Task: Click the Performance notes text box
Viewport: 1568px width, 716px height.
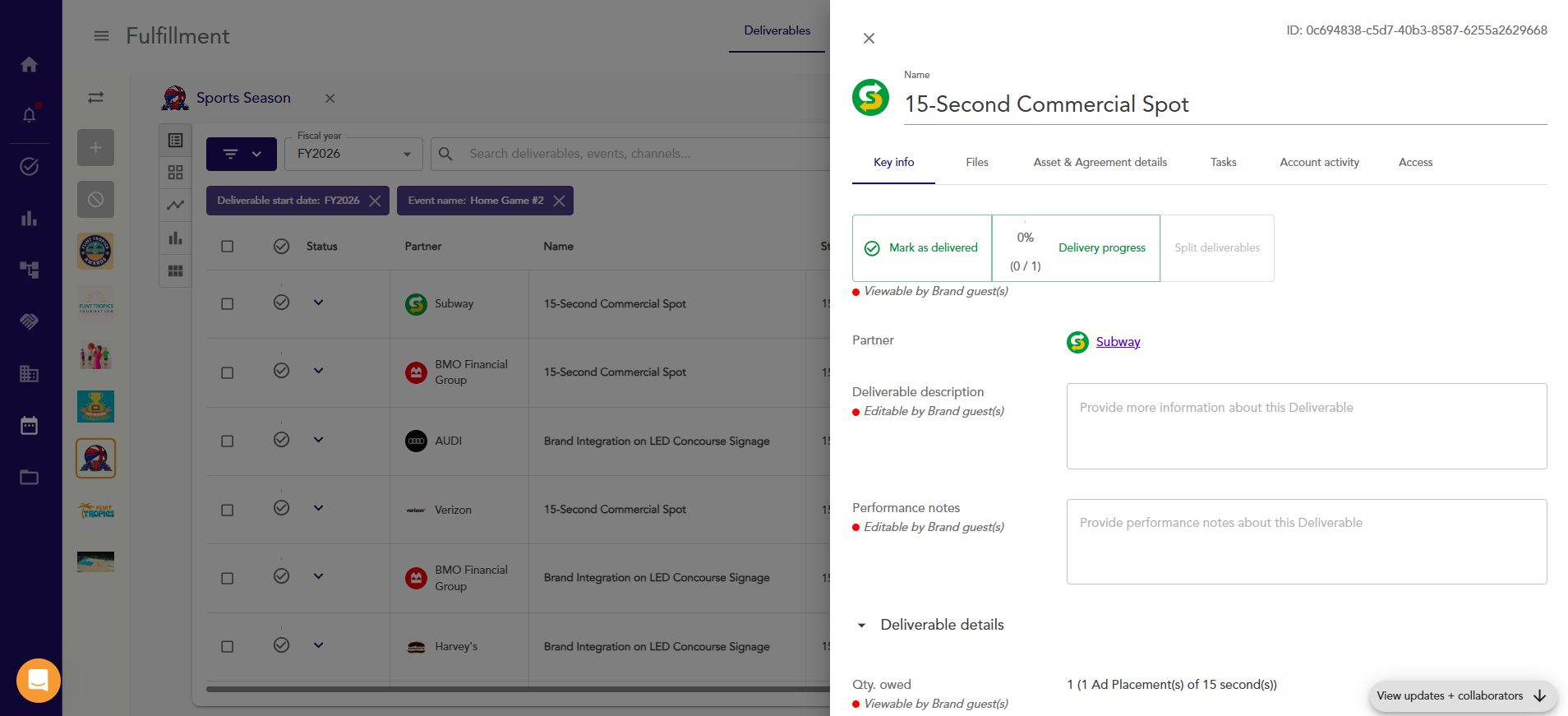Action: point(1307,542)
